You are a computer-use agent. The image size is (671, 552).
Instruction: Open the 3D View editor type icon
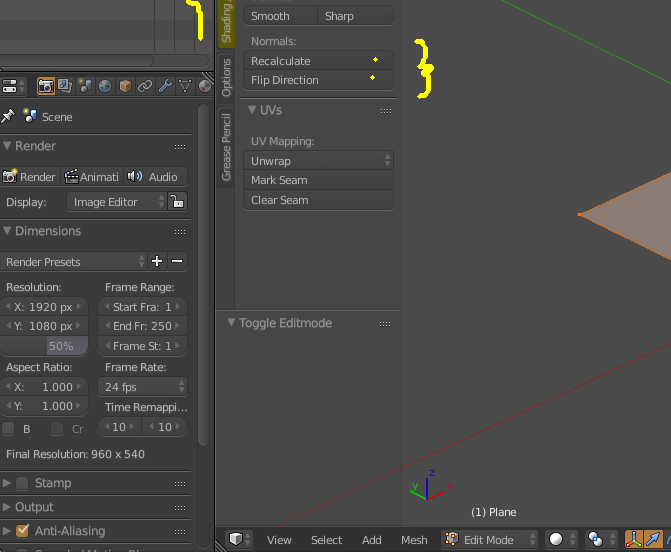(240, 539)
